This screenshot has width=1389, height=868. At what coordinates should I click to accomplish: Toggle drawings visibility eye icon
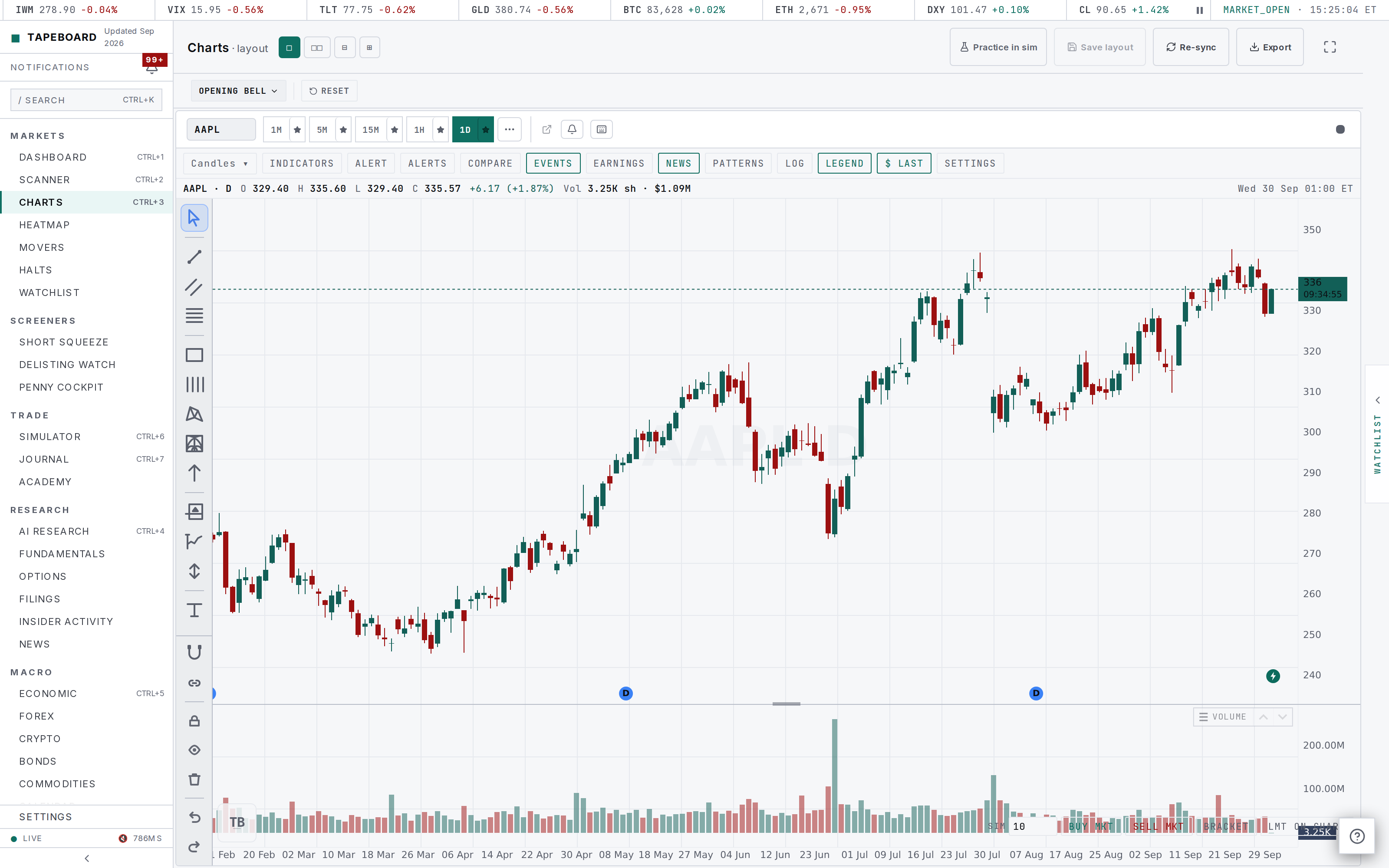point(194,750)
